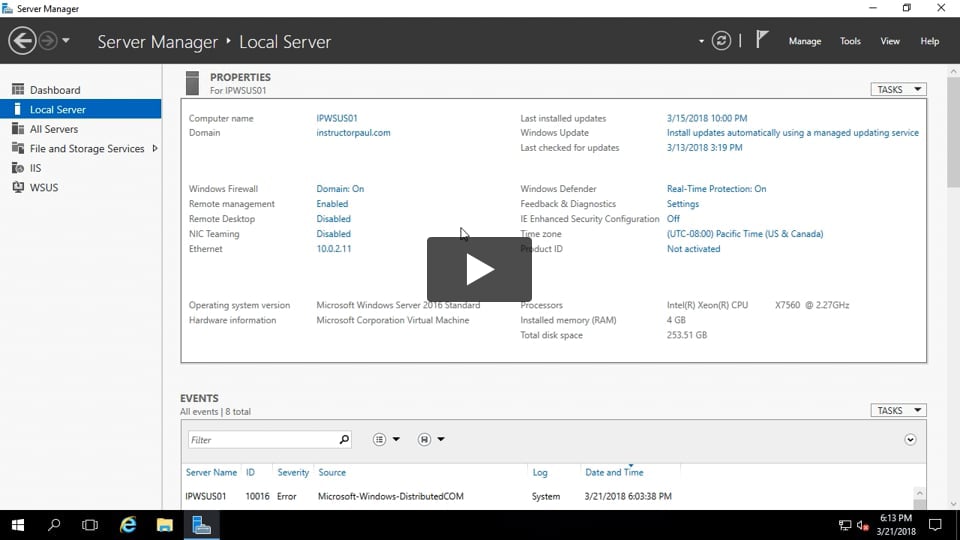Select WSUS in the left navigation
The width and height of the screenshot is (960, 540).
[44, 187]
